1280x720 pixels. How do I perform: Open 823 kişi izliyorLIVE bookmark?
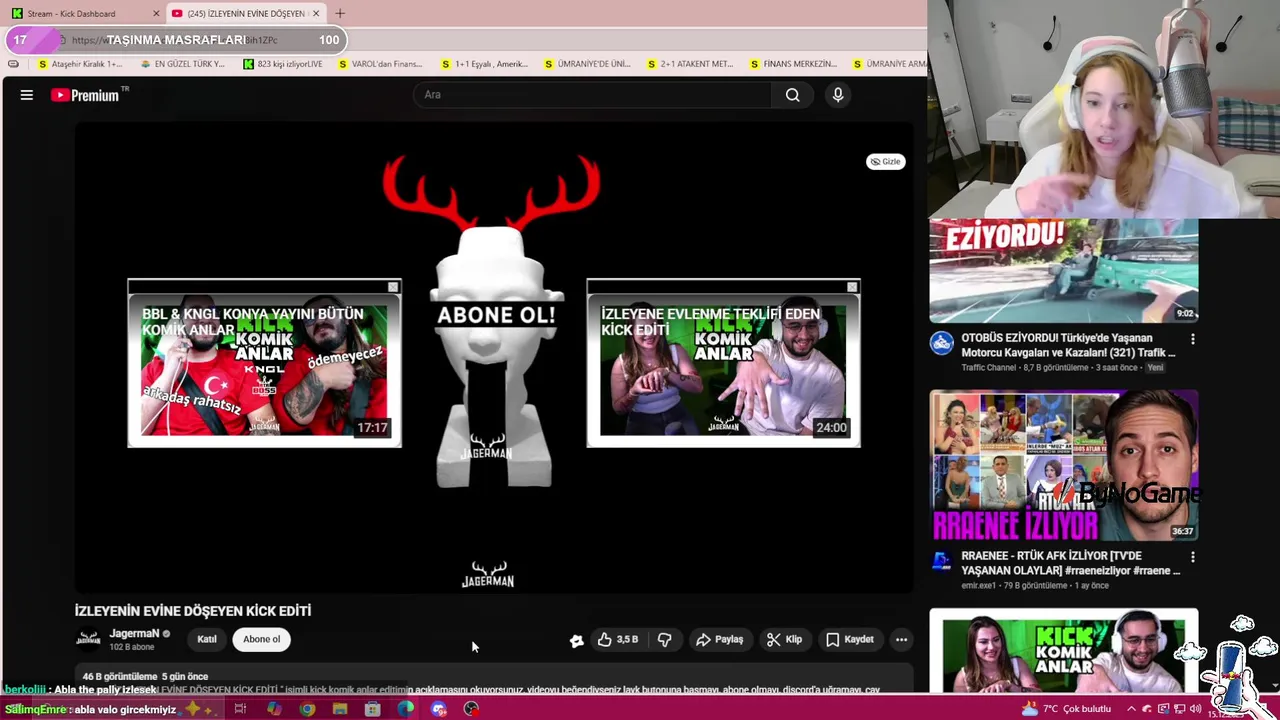283,64
